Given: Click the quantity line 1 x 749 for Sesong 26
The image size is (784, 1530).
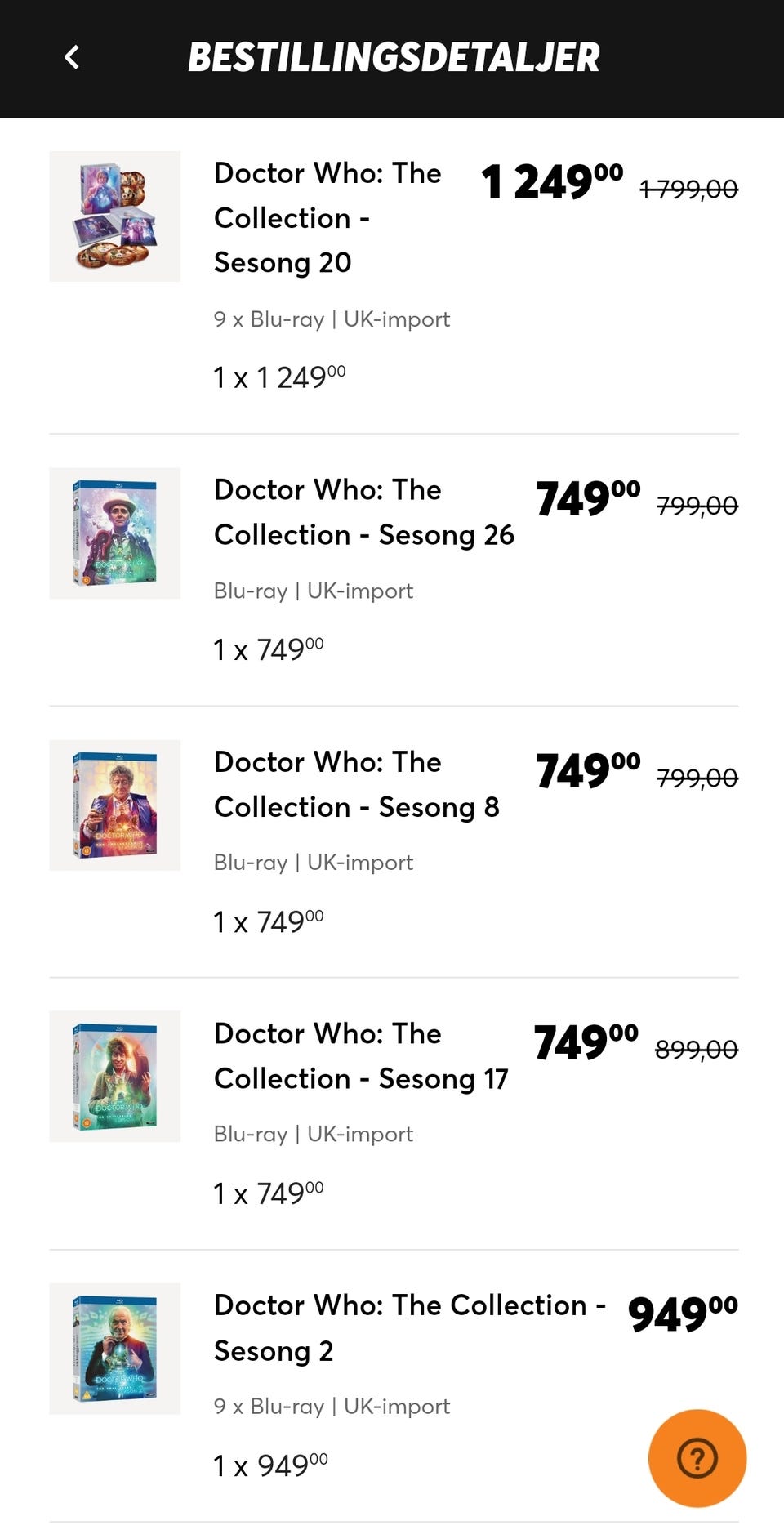Looking at the screenshot, I should [x=269, y=650].
